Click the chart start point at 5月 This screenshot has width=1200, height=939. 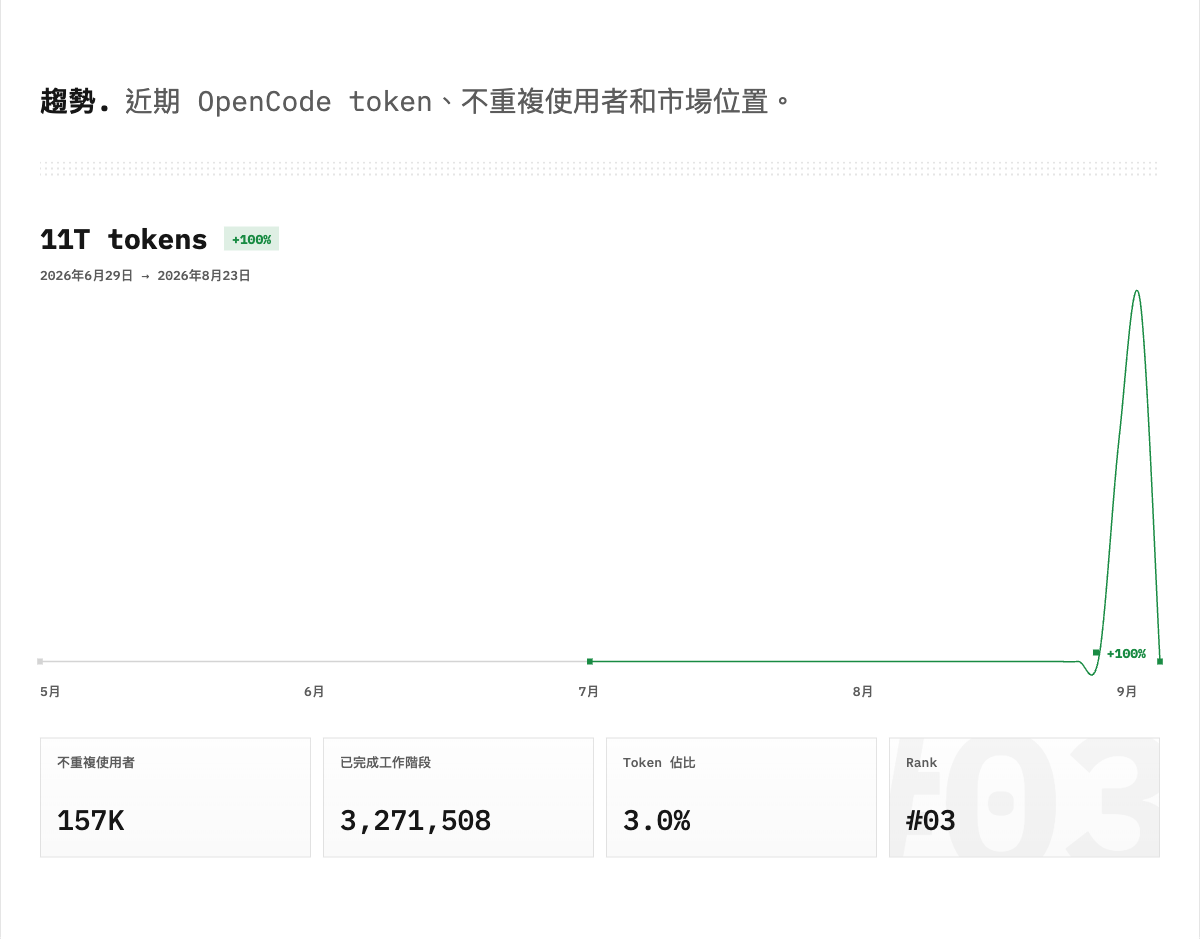(40, 661)
